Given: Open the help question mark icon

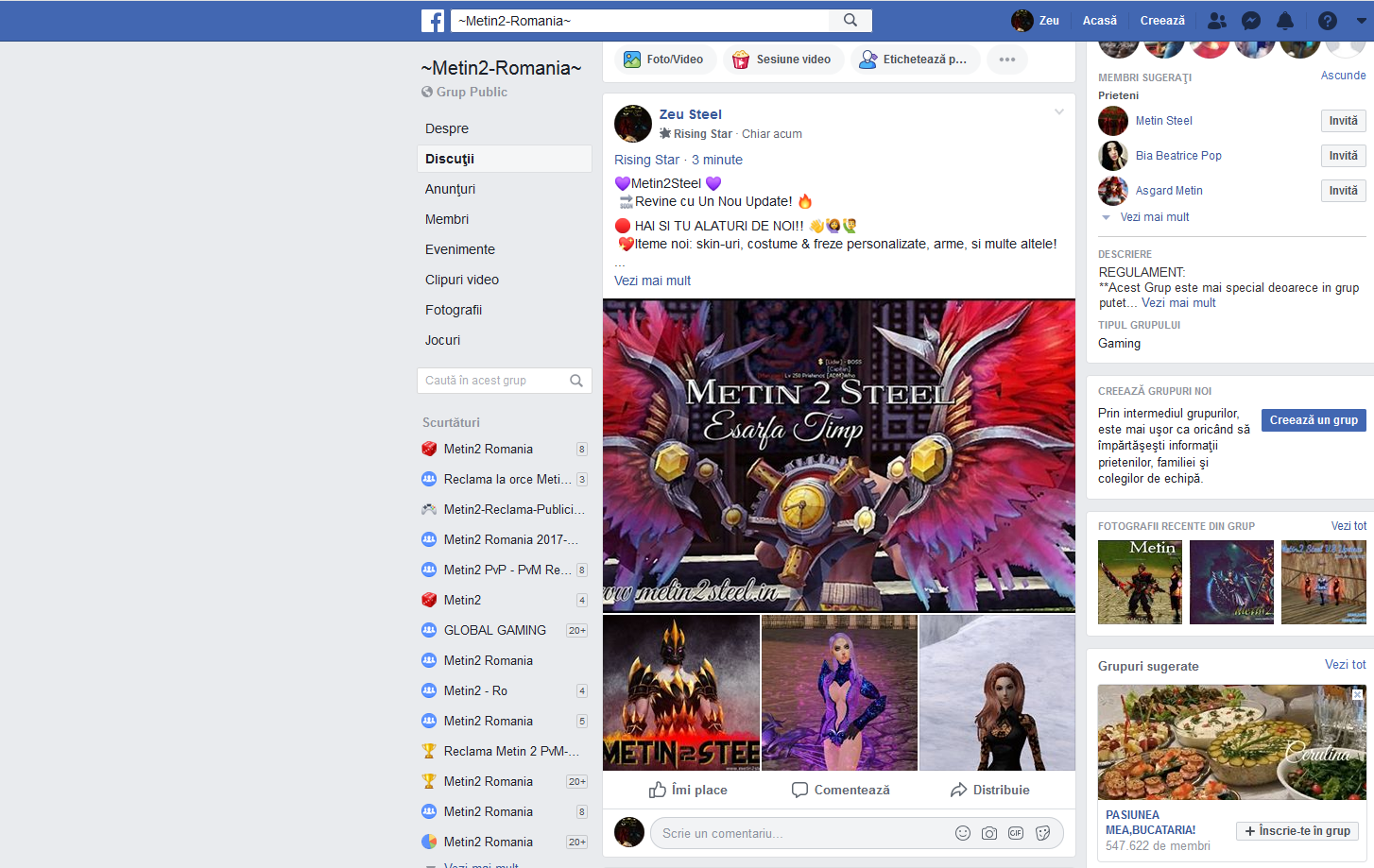Looking at the screenshot, I should pos(1328,21).
